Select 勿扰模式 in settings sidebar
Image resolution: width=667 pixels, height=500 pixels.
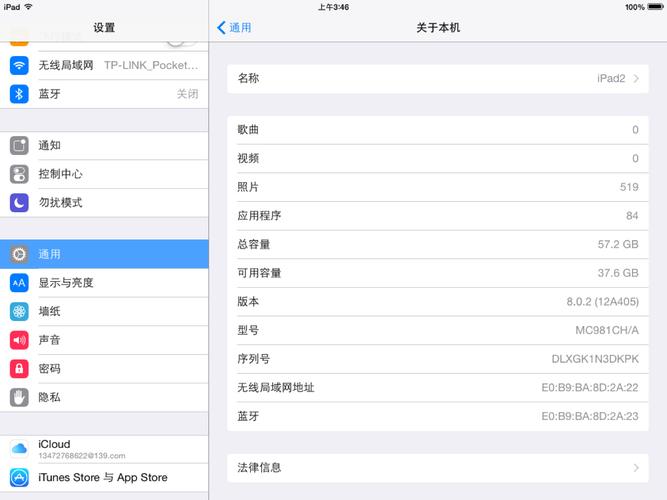[104, 203]
